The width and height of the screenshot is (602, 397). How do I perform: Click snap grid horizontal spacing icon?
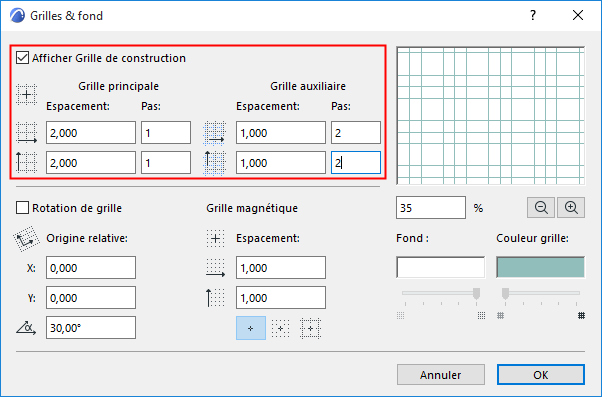pyautogui.click(x=215, y=268)
